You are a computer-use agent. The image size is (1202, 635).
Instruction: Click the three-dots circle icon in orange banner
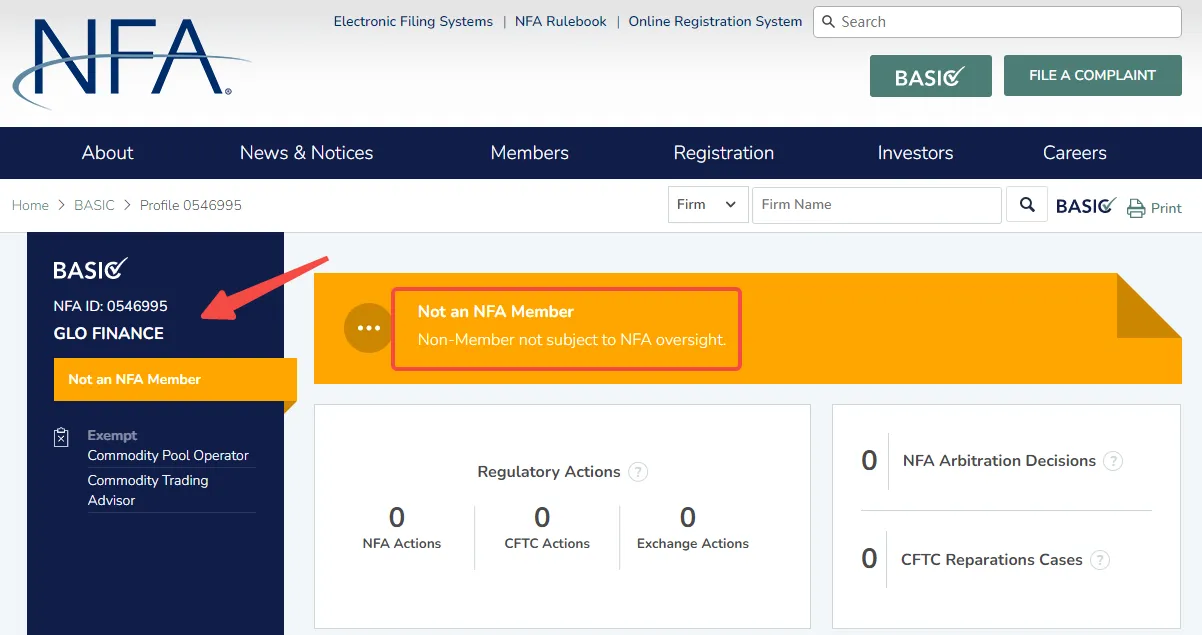(368, 327)
